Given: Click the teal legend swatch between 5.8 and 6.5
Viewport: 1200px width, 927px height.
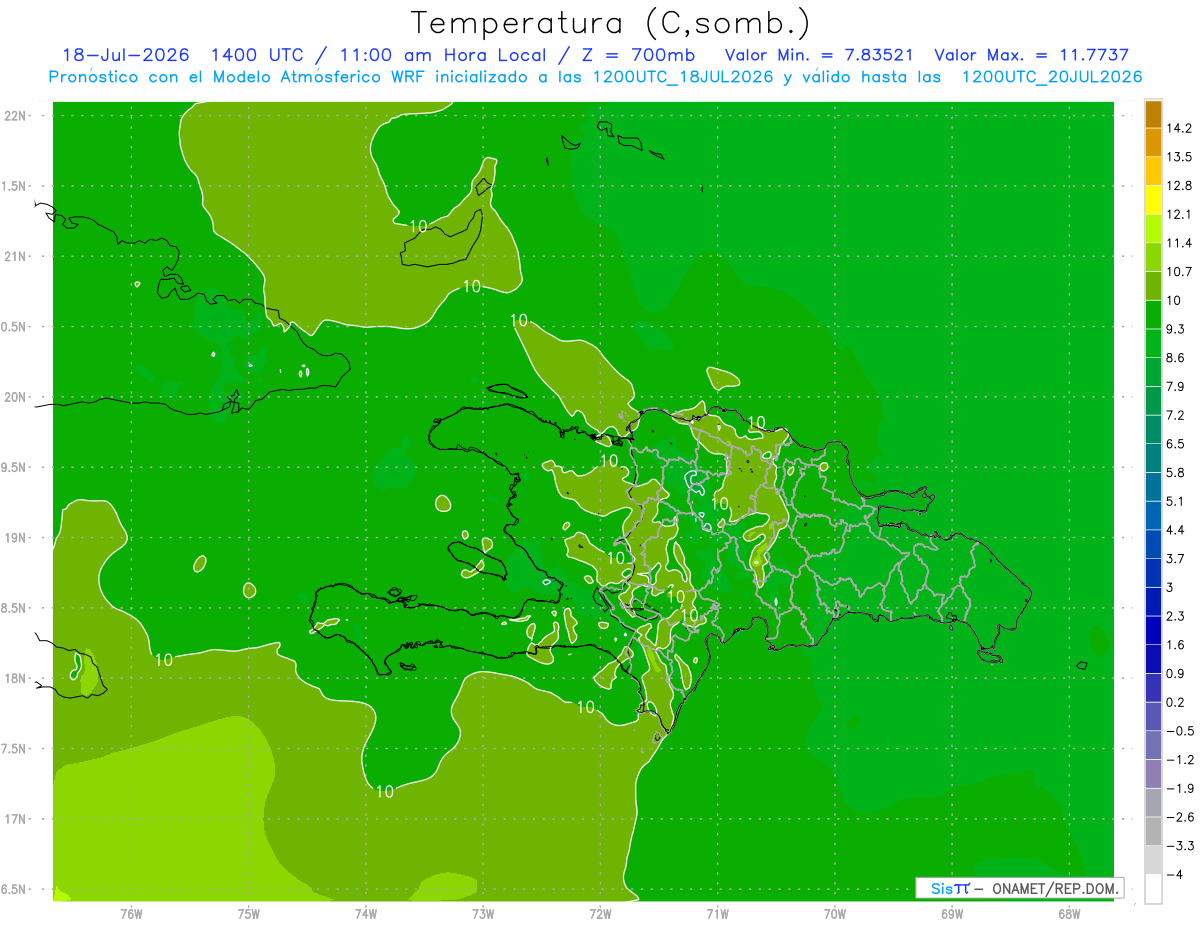Looking at the screenshot, I should click(x=1153, y=458).
